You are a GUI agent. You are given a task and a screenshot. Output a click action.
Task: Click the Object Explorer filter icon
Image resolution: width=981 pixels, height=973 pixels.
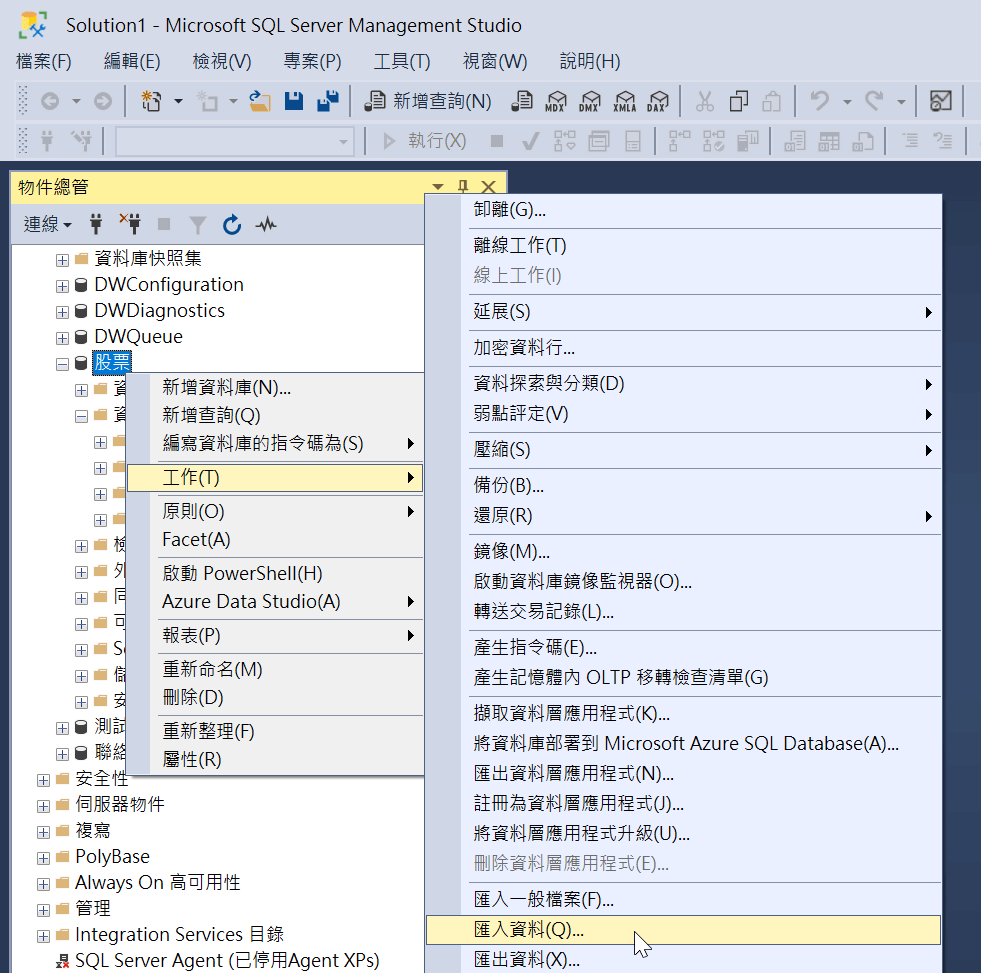point(198,224)
